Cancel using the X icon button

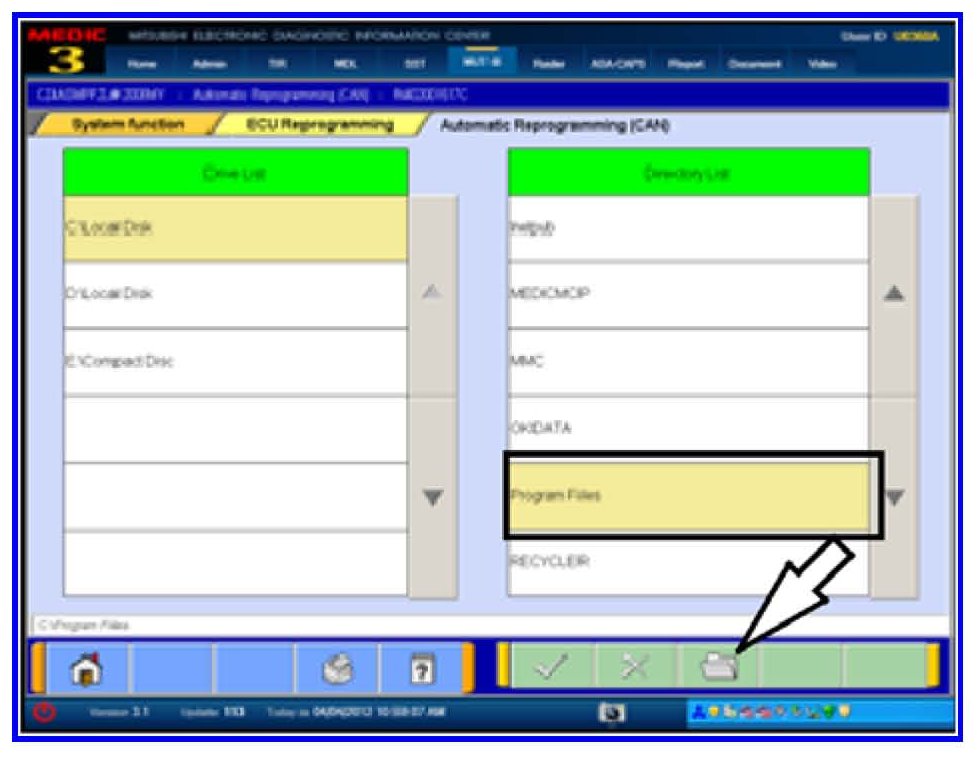point(636,668)
